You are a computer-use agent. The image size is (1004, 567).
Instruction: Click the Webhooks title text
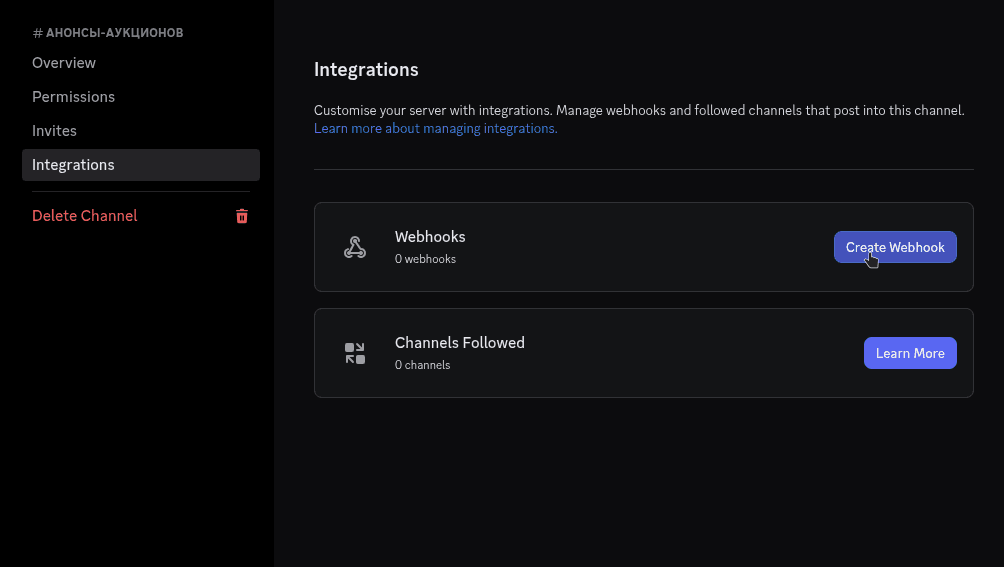(x=430, y=237)
